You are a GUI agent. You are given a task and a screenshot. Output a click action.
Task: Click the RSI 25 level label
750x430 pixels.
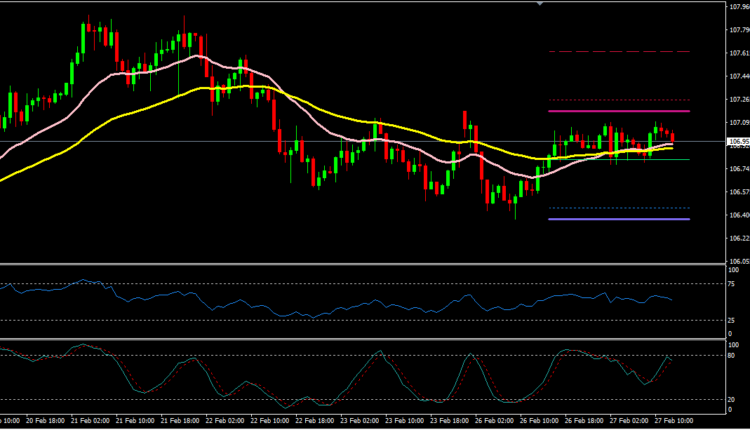pyautogui.click(x=735, y=320)
